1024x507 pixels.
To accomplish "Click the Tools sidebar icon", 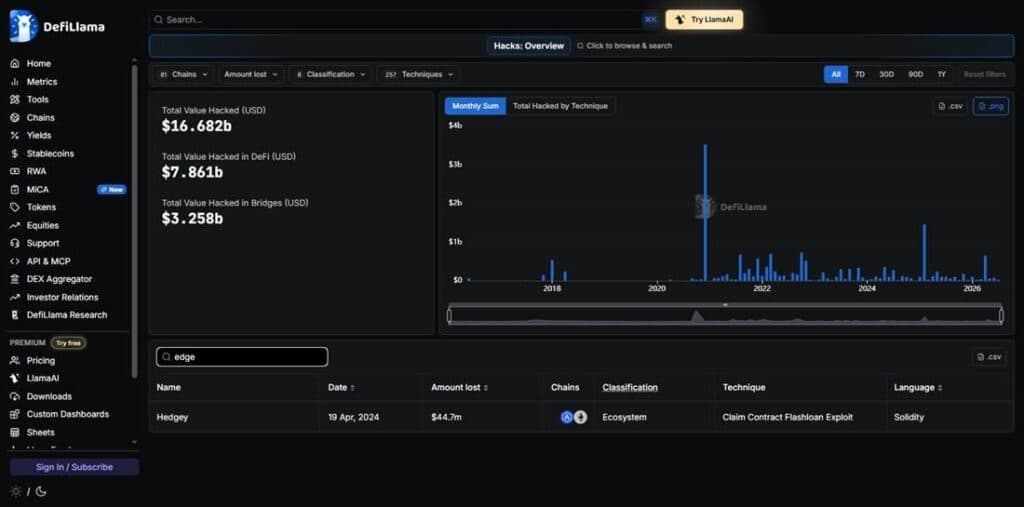I will point(14,99).
